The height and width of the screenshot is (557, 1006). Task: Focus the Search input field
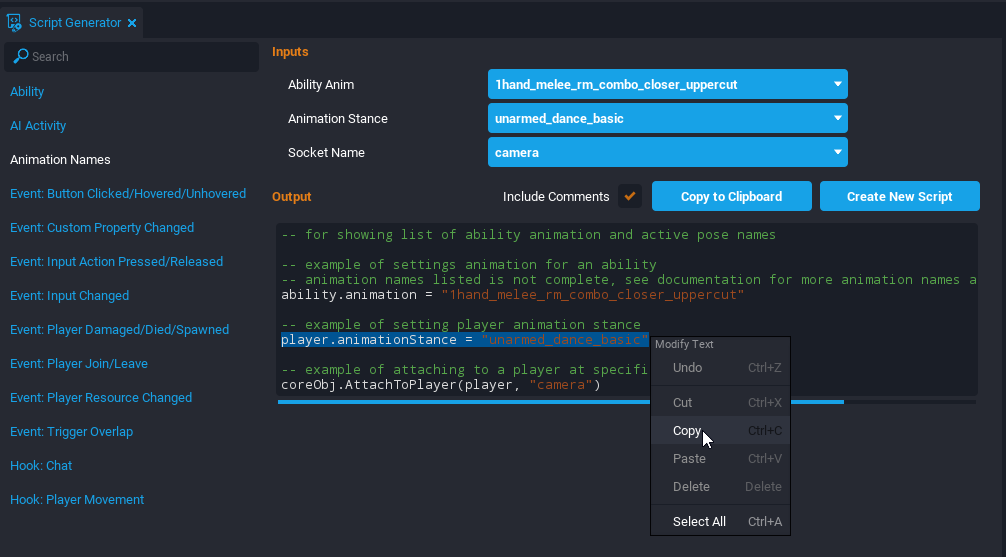click(140, 57)
